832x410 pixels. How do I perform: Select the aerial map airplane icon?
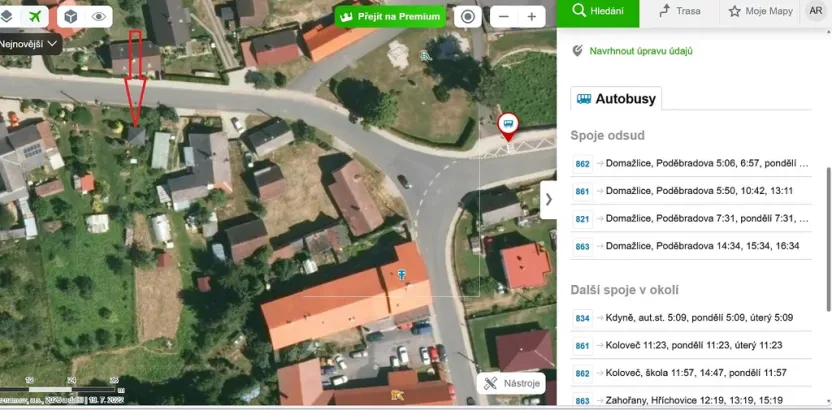pyautogui.click(x=37, y=17)
